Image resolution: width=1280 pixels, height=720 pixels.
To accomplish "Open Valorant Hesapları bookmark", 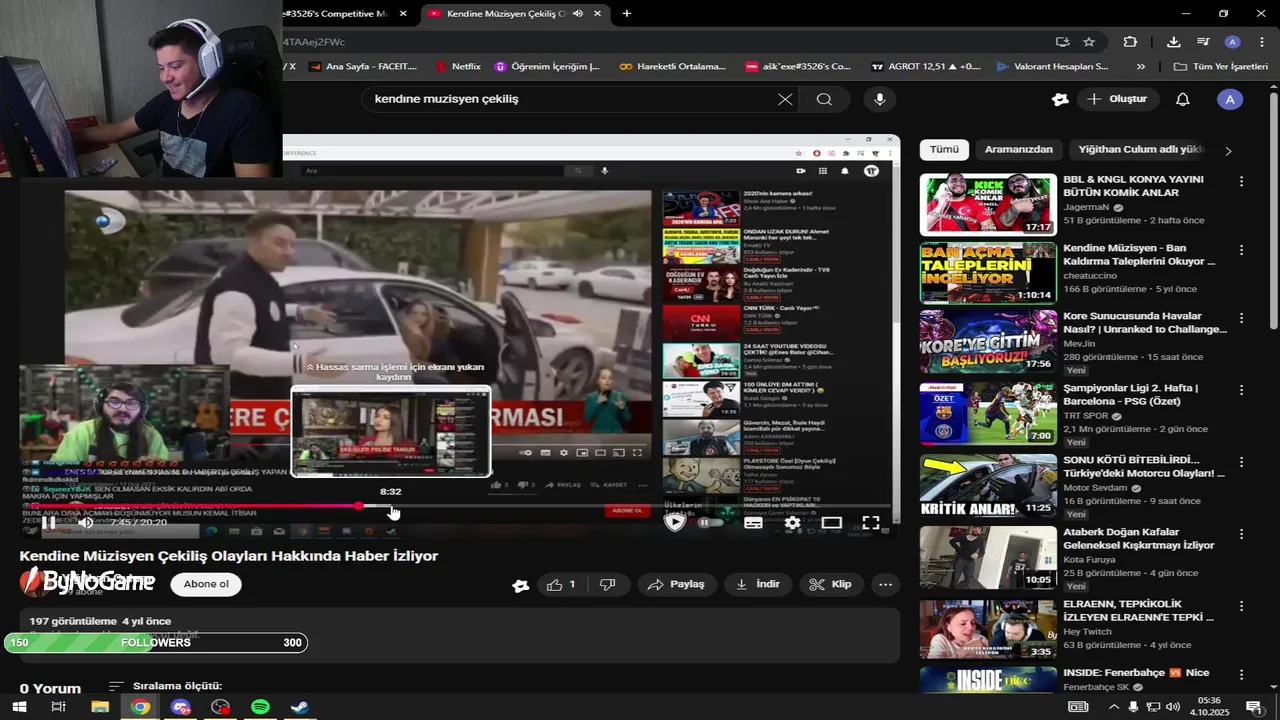I will [x=1052, y=67].
